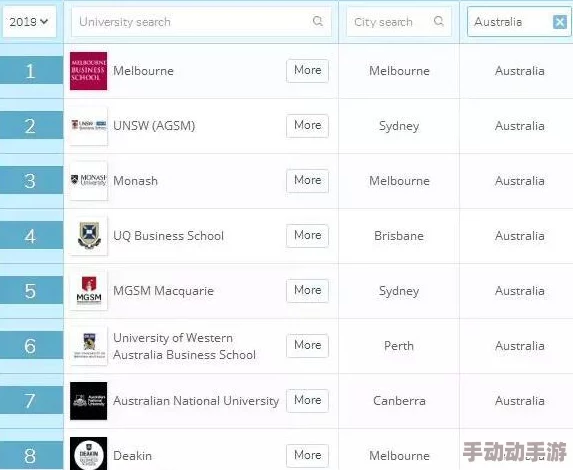The height and width of the screenshot is (470, 573).
Task: Select the UQ Business School name
Action: 168,236
